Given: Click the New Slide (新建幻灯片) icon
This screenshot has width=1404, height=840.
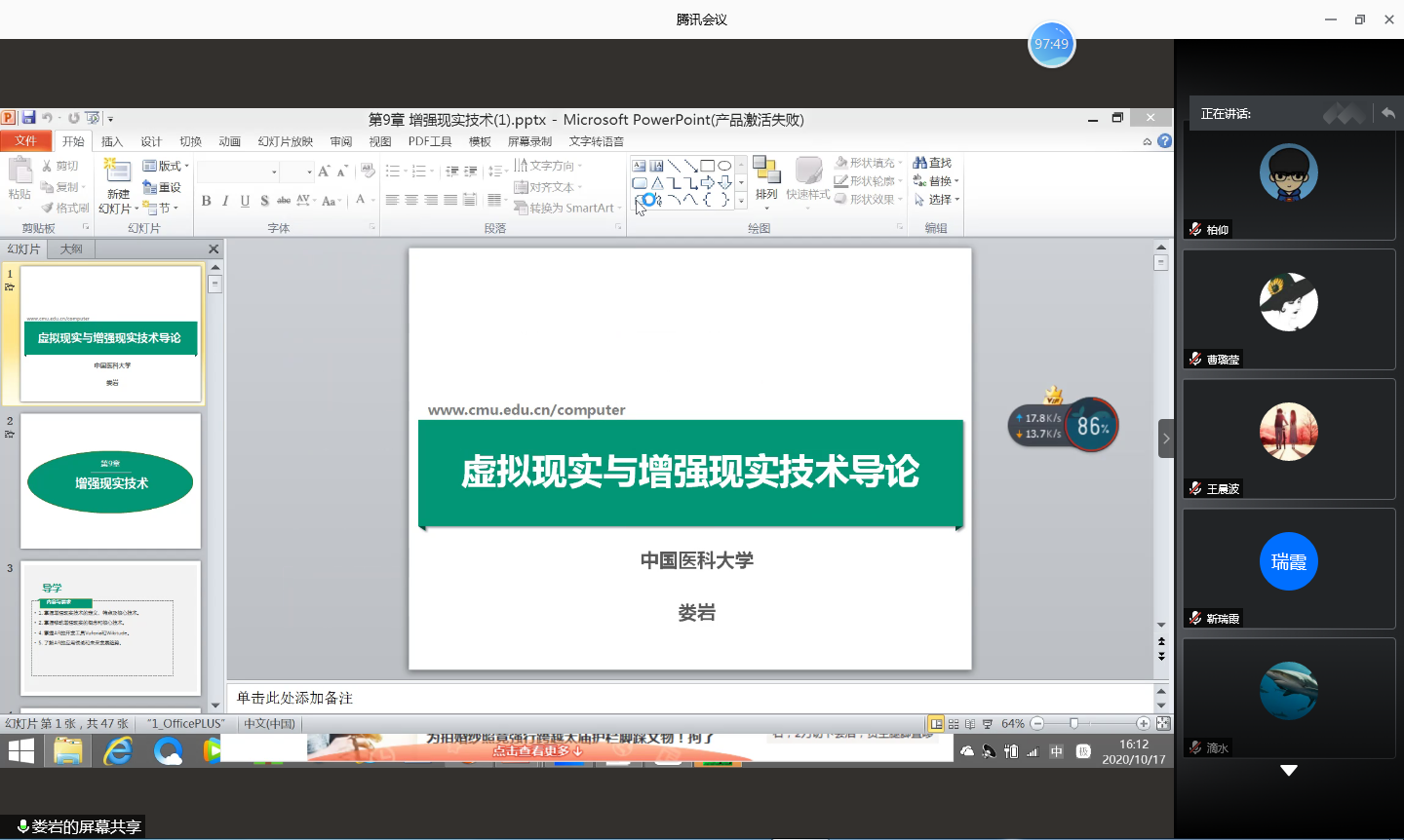Looking at the screenshot, I should click(118, 173).
